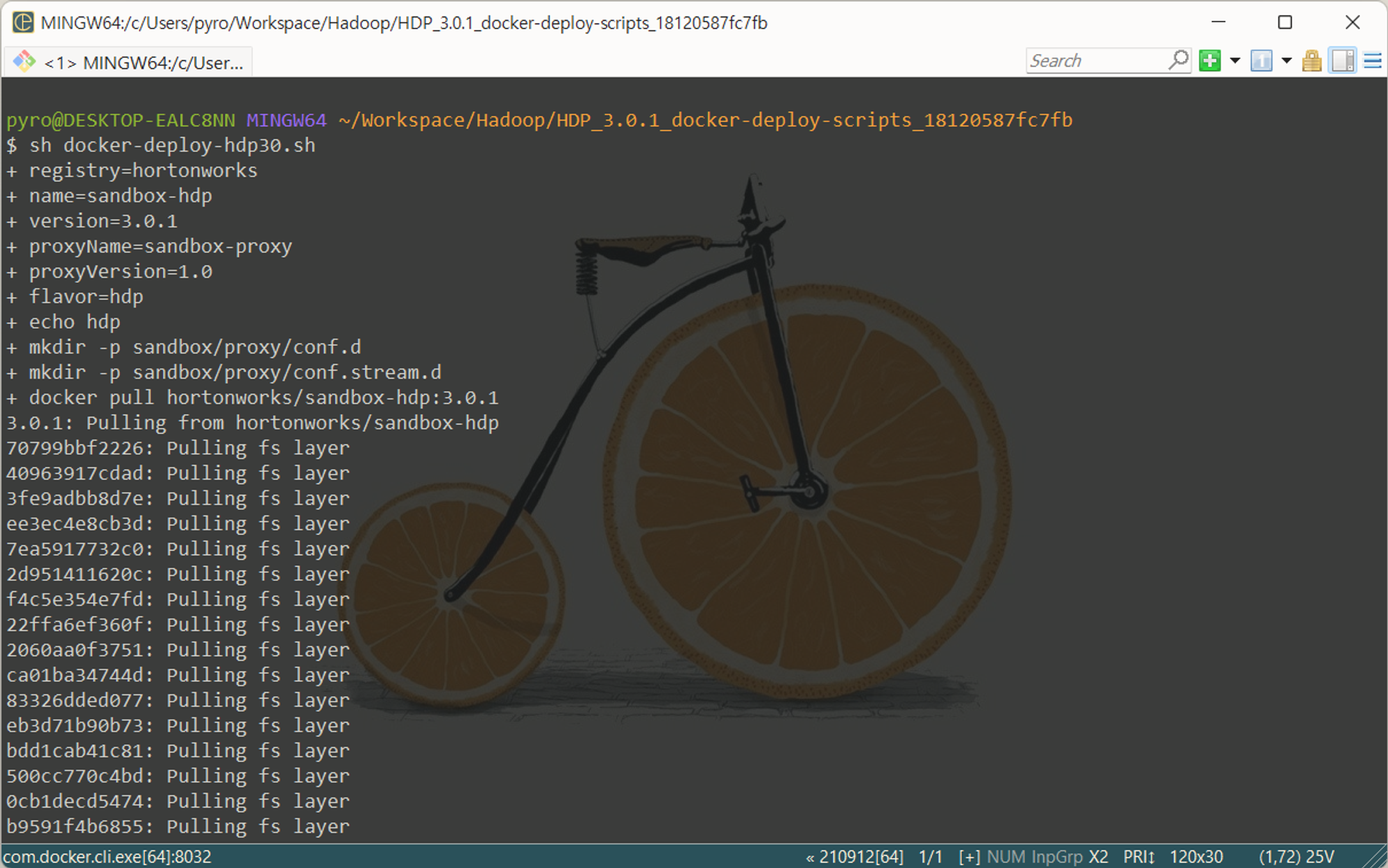The image size is (1388, 868).
Task: Toggle InpGrp input grouping in the status bar
Action: pos(1056,857)
